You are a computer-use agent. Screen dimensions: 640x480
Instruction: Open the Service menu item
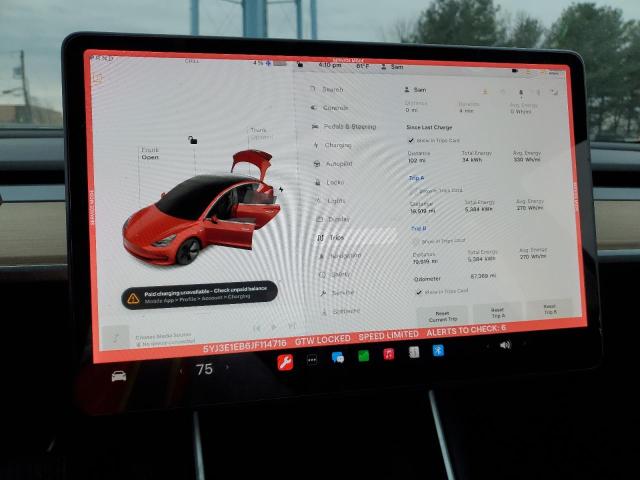pyautogui.click(x=338, y=293)
